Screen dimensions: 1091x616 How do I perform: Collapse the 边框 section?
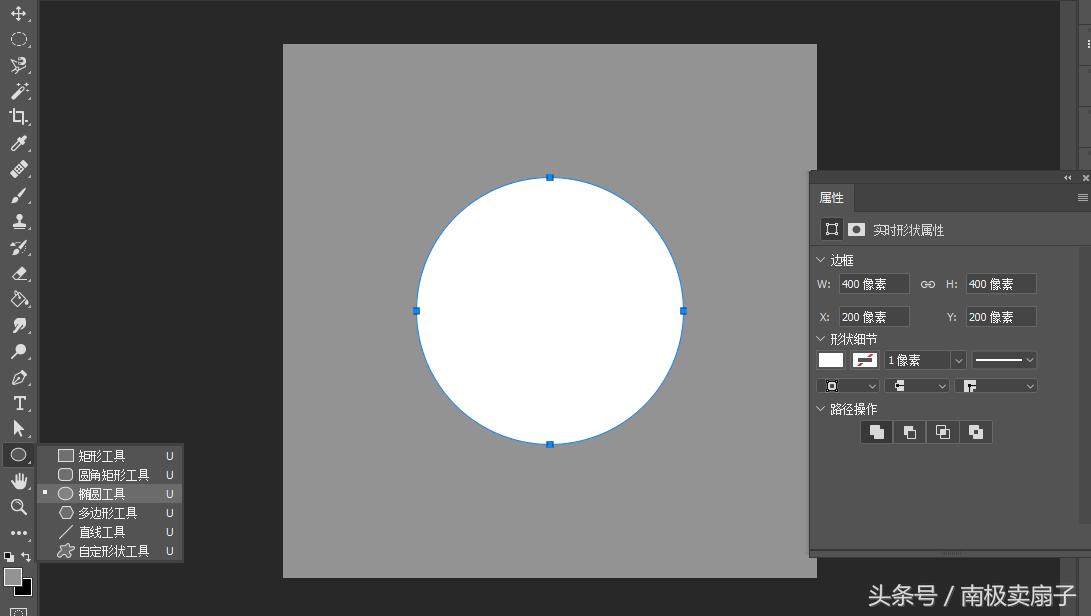coord(820,260)
